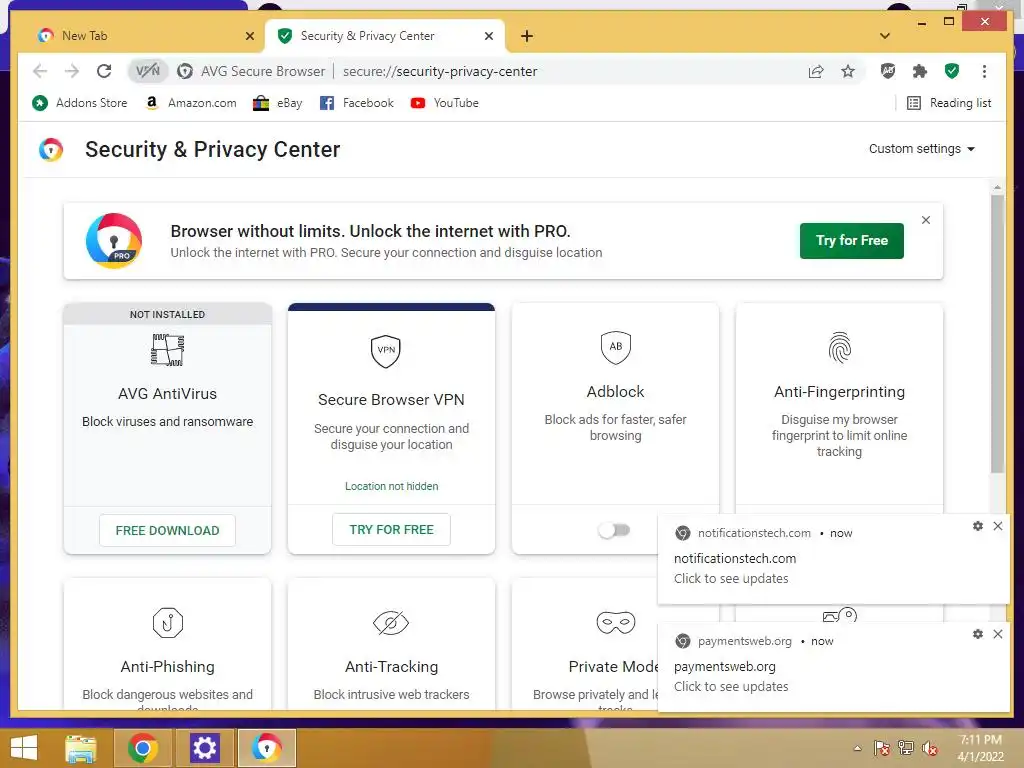This screenshot has height=768, width=1024.
Task: Click the browser forward arrow
Action: 72,71
